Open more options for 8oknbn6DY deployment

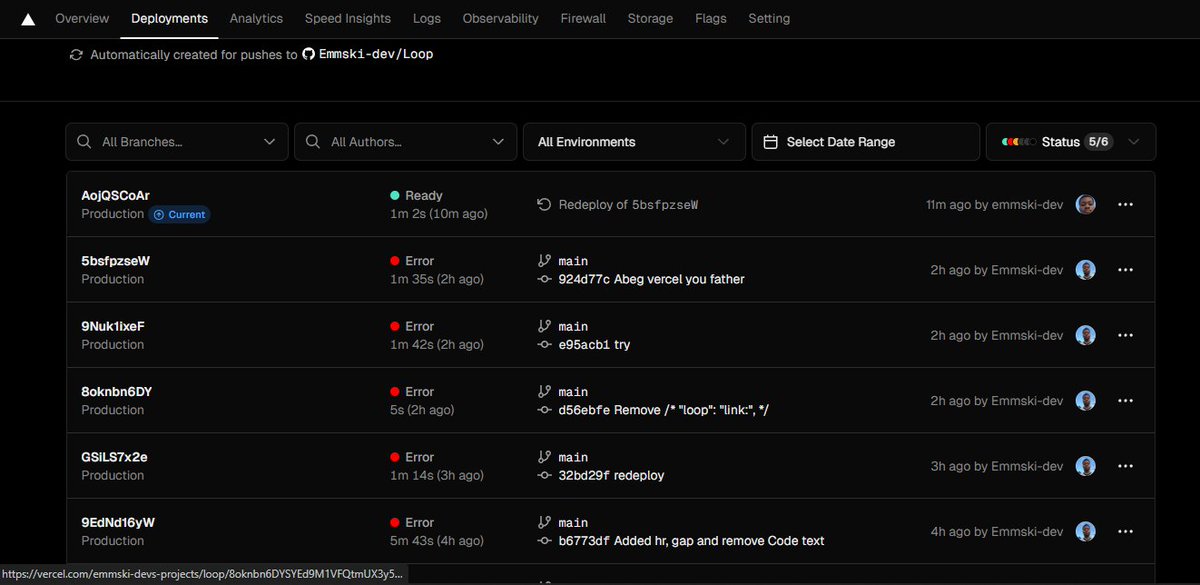pyautogui.click(x=1125, y=401)
